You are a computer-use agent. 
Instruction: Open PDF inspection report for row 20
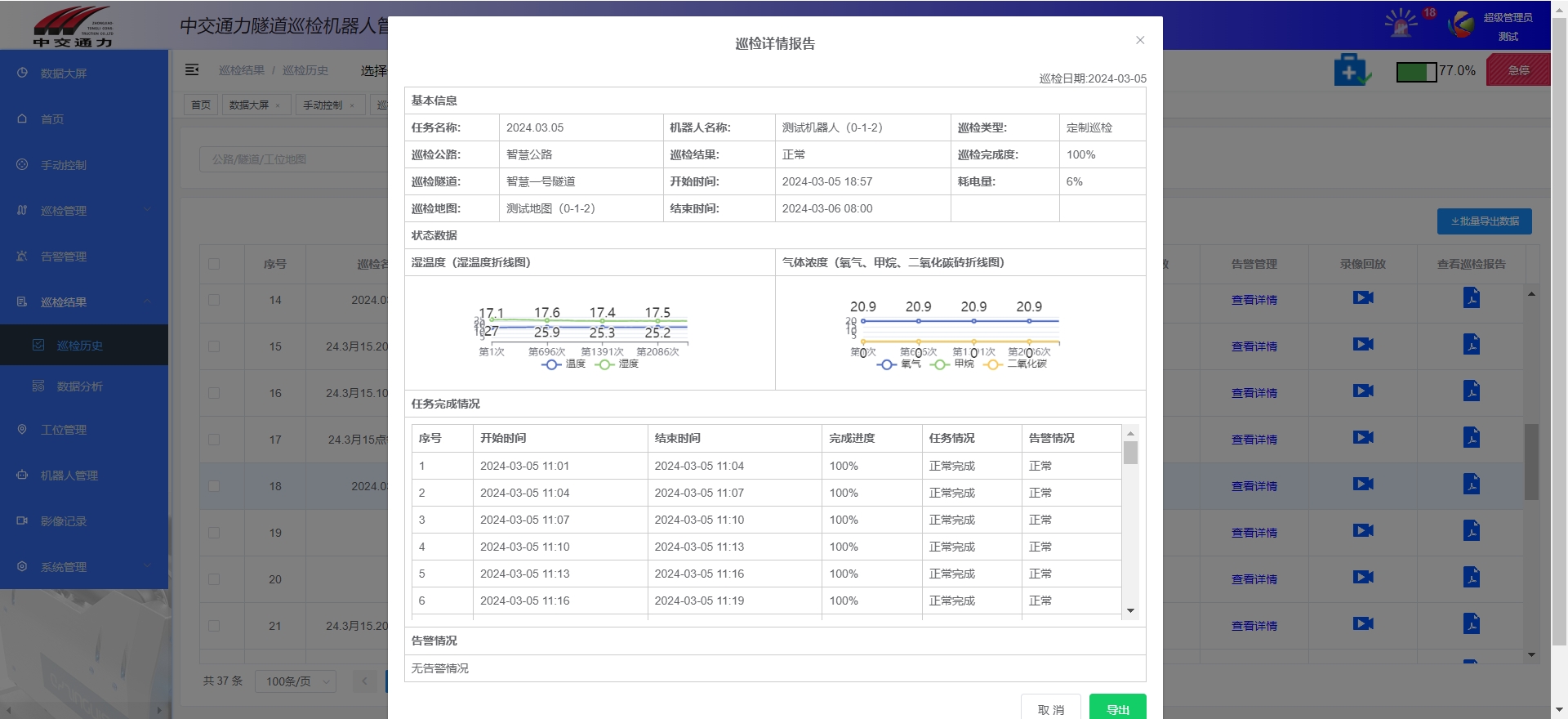1472,577
